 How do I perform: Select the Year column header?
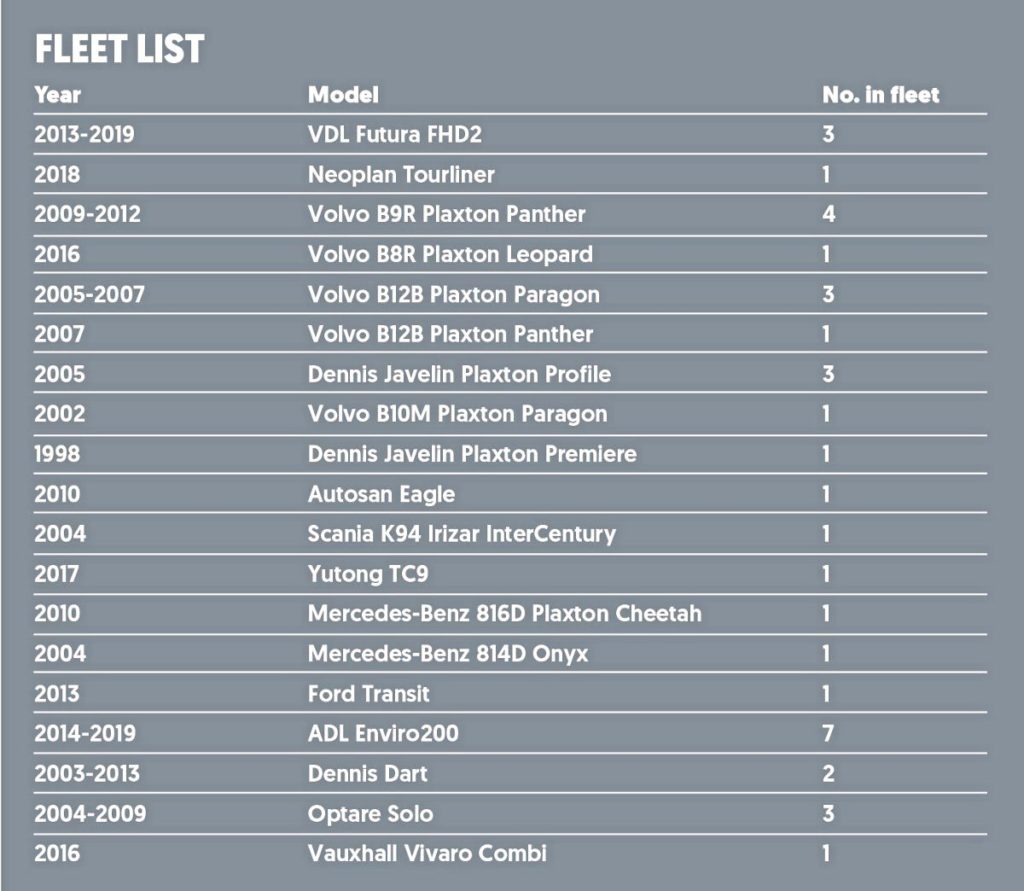(x=57, y=95)
